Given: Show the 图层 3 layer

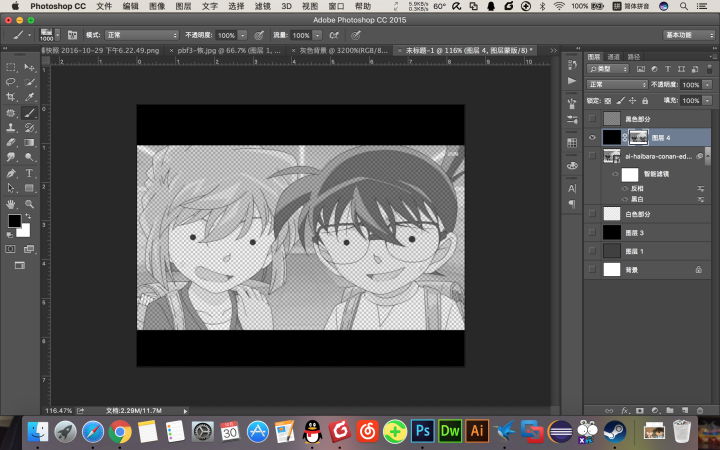Looking at the screenshot, I should tap(592, 232).
